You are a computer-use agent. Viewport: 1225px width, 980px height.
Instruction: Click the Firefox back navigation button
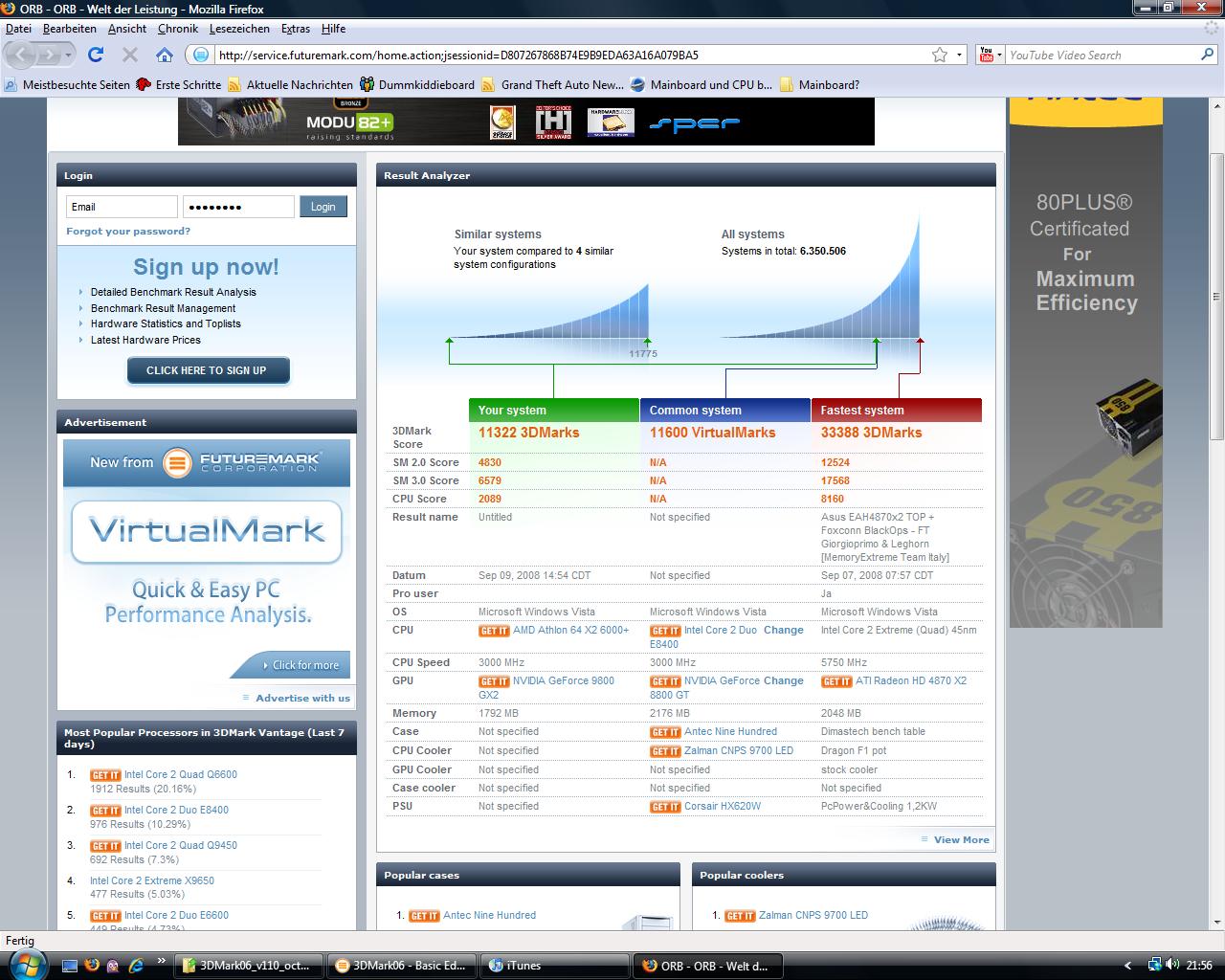click(20, 55)
